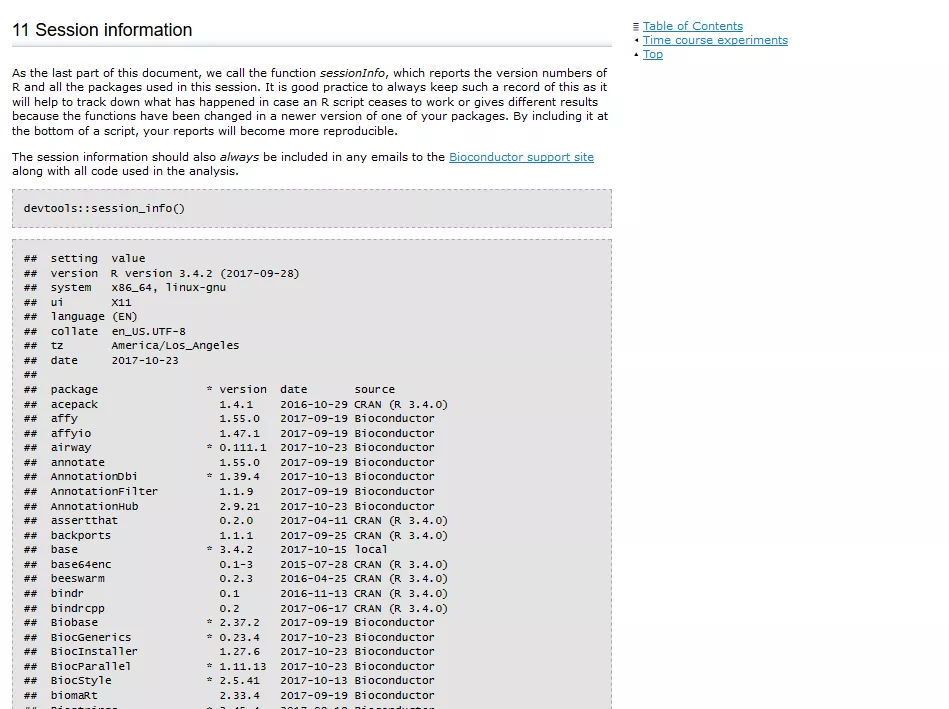Click the bindr package name
The width and height of the screenshot is (949, 709).
[x=67, y=593]
